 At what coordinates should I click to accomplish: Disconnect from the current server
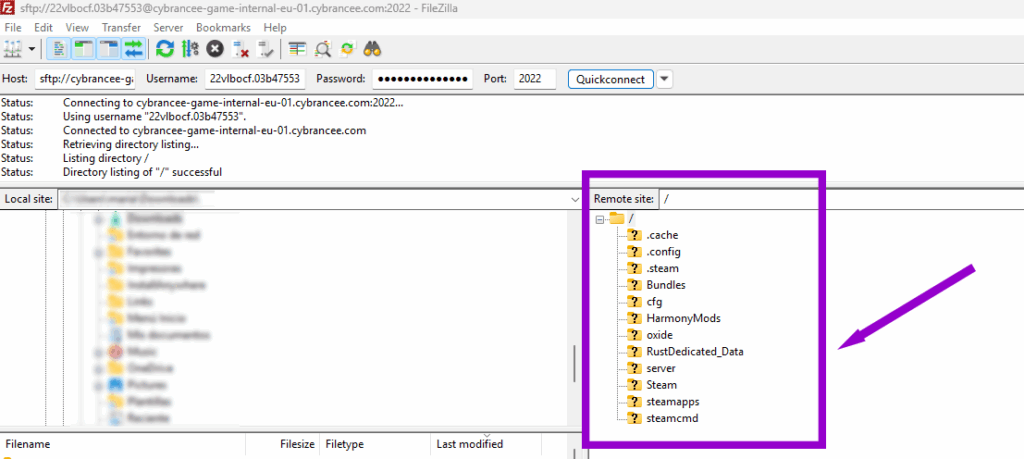(x=241, y=49)
